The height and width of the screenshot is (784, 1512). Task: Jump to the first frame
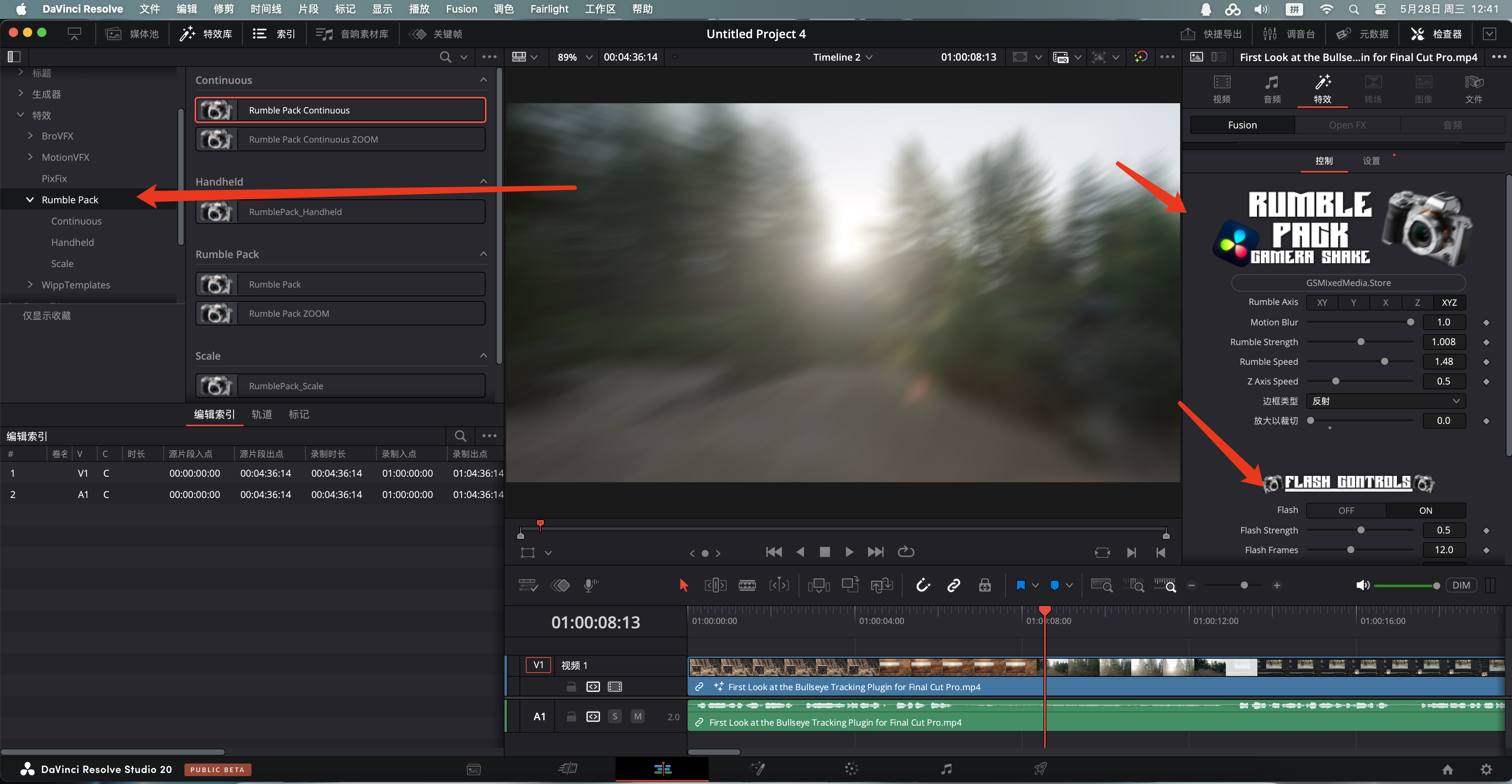(x=774, y=552)
